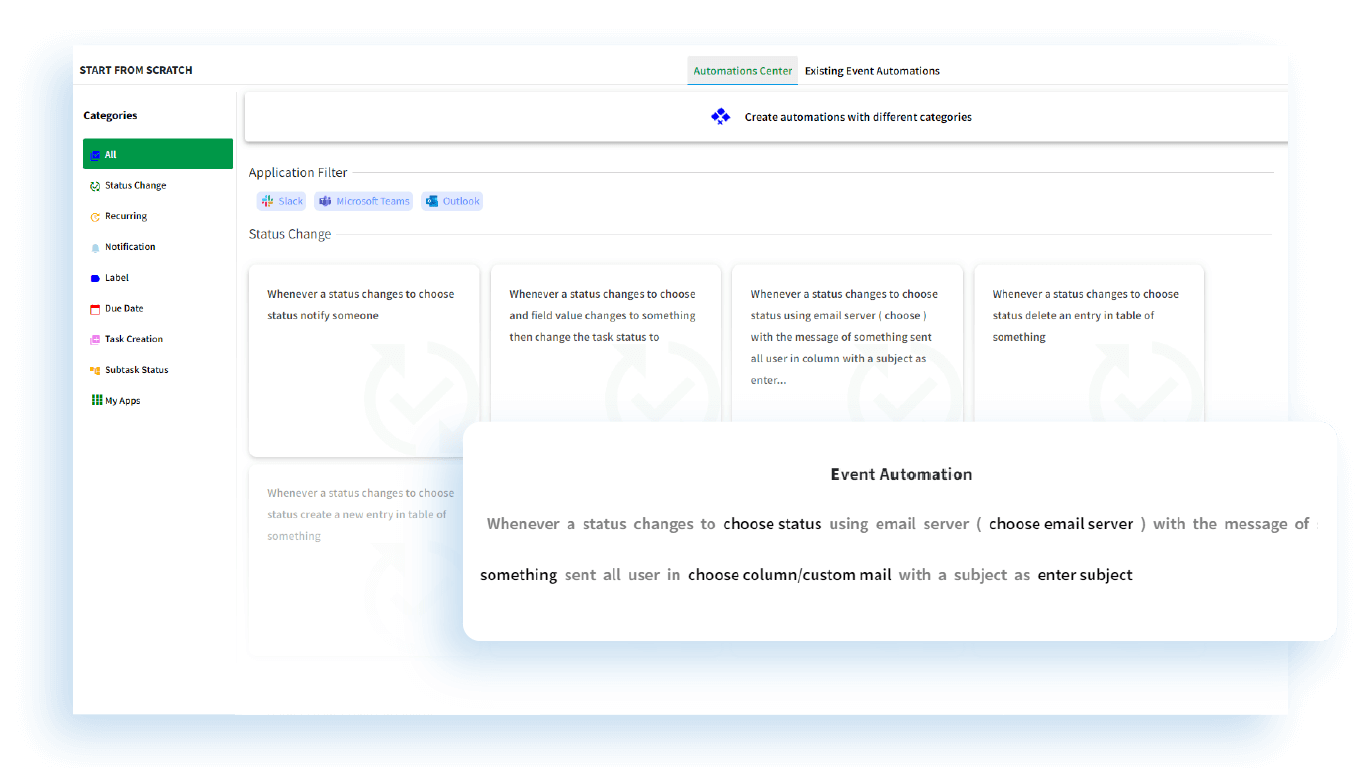Select the Status Change category icon
The width and height of the screenshot is (1366, 768).
point(94,185)
